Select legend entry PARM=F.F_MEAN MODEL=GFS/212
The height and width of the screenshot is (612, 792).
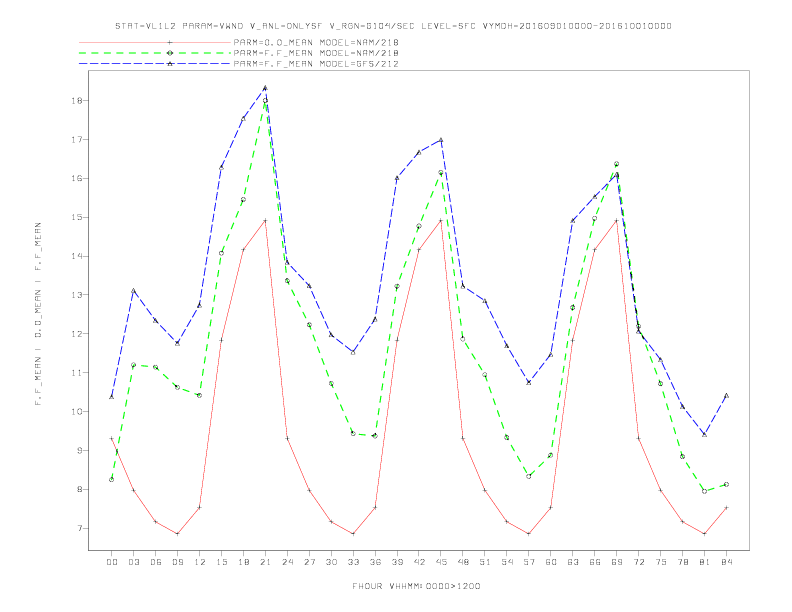[316, 64]
